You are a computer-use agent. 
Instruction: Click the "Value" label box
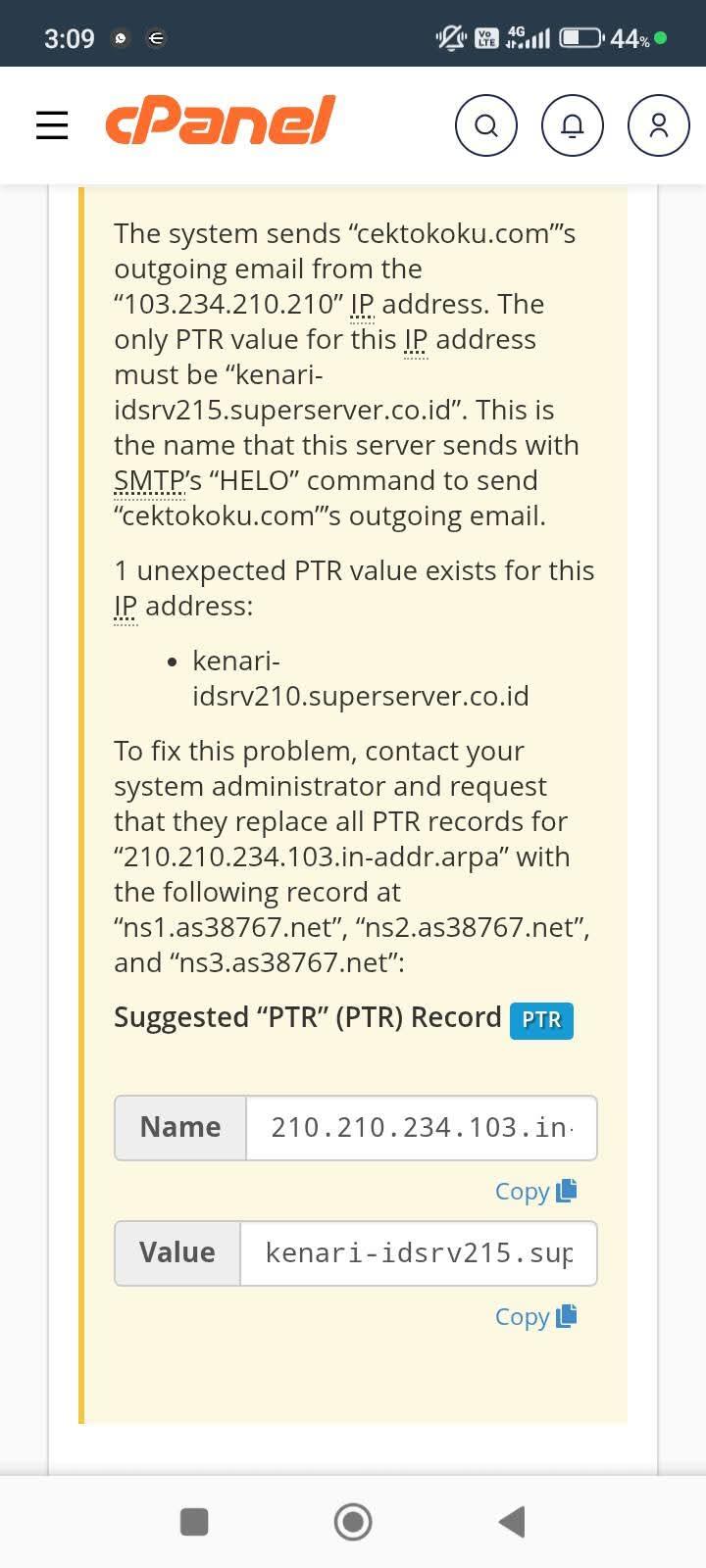click(177, 1253)
